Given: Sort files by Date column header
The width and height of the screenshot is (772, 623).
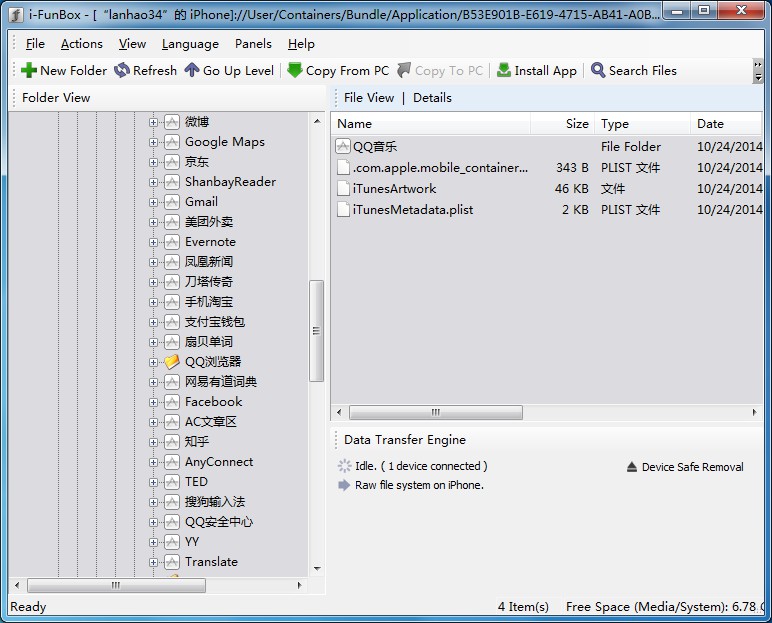Looking at the screenshot, I should point(726,124).
